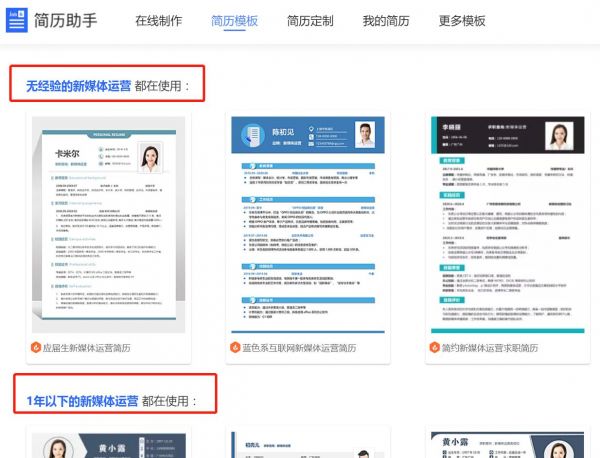Image resolution: width=600 pixels, height=458 pixels.
Task: Click hot icon beside 应届生新媒体运营简历
Action: pos(36,348)
